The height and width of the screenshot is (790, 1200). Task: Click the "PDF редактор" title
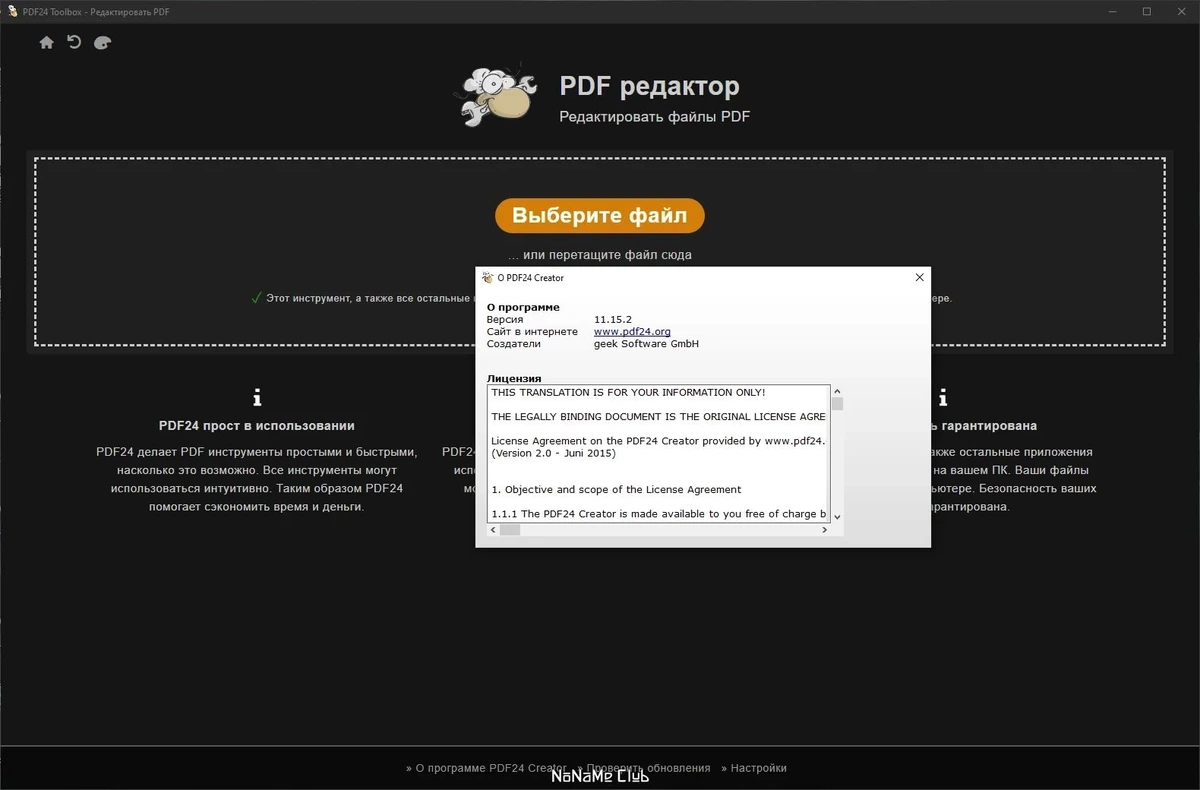click(x=649, y=86)
